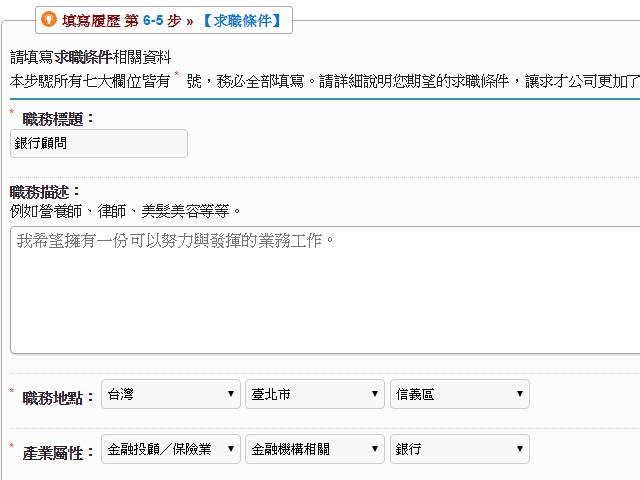Click the 產業屬性 field label
This screenshot has height=480, width=640.
(58, 452)
